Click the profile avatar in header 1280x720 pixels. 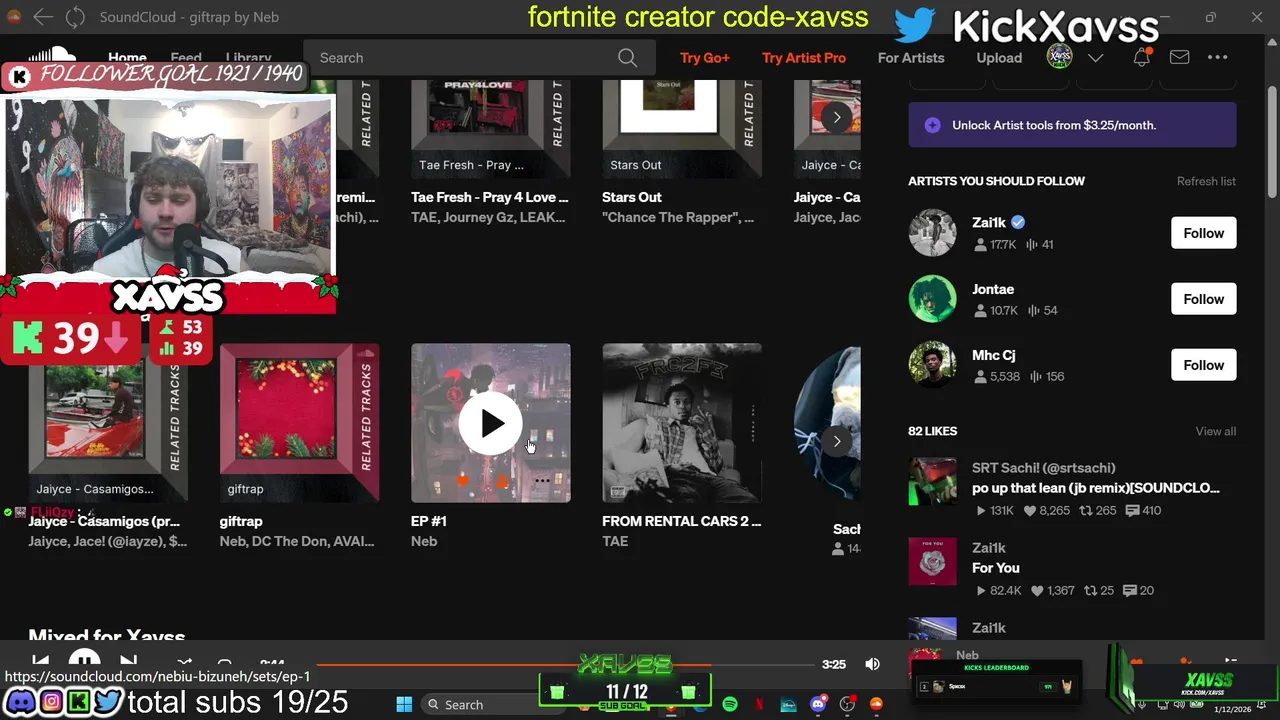point(1059,57)
